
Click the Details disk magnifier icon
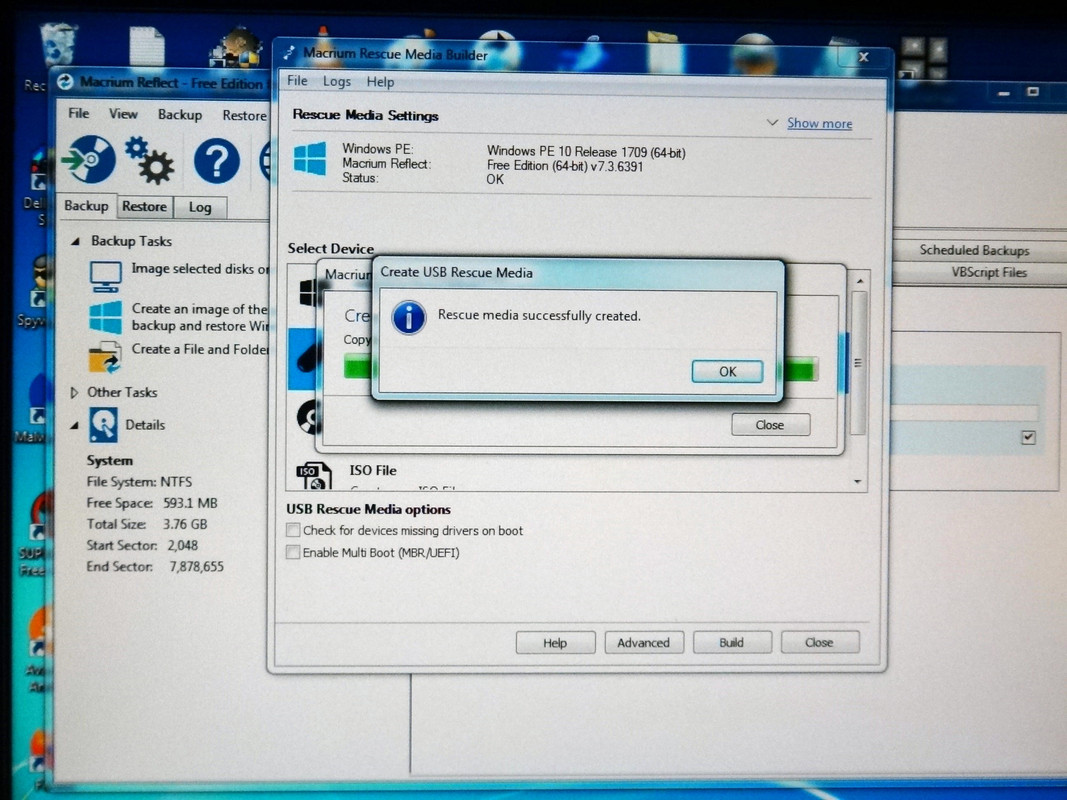click(103, 425)
